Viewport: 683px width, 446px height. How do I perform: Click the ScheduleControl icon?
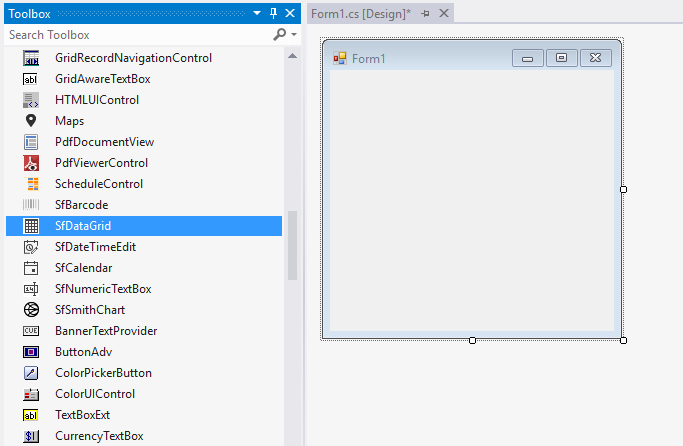coord(33,184)
